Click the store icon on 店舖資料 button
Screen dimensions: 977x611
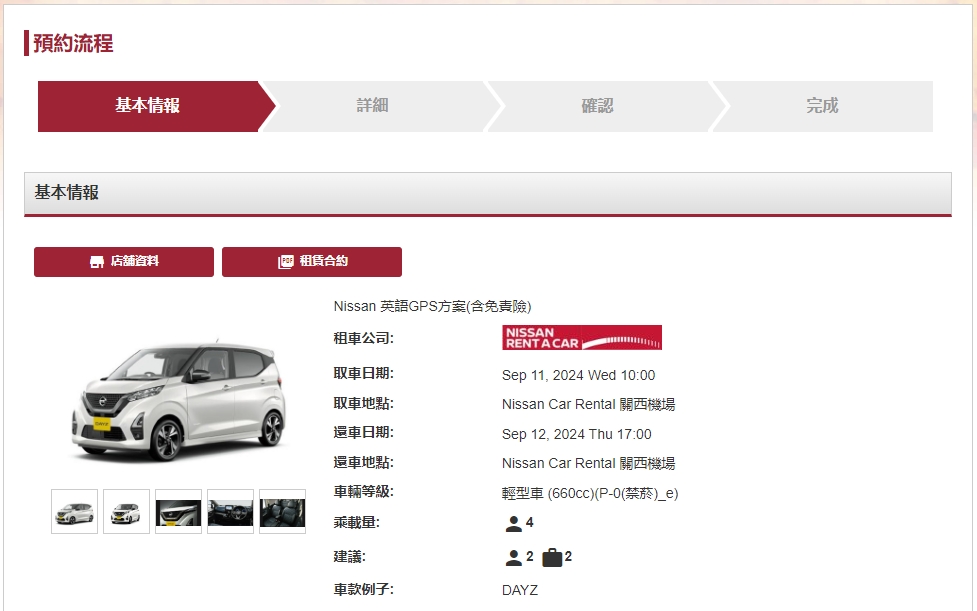point(97,262)
